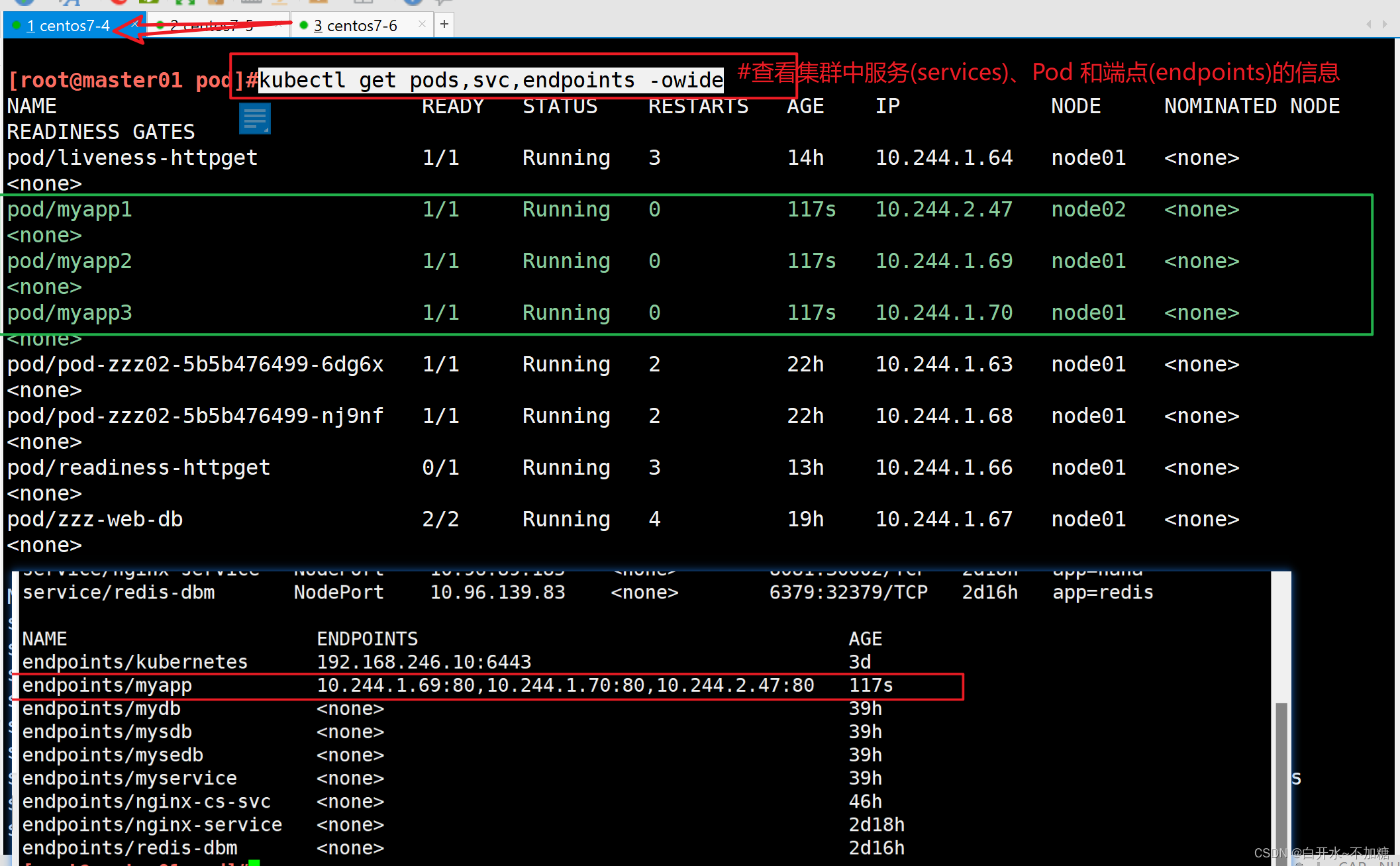
Task: Click the endpoints/myapp row
Action: coord(106,685)
